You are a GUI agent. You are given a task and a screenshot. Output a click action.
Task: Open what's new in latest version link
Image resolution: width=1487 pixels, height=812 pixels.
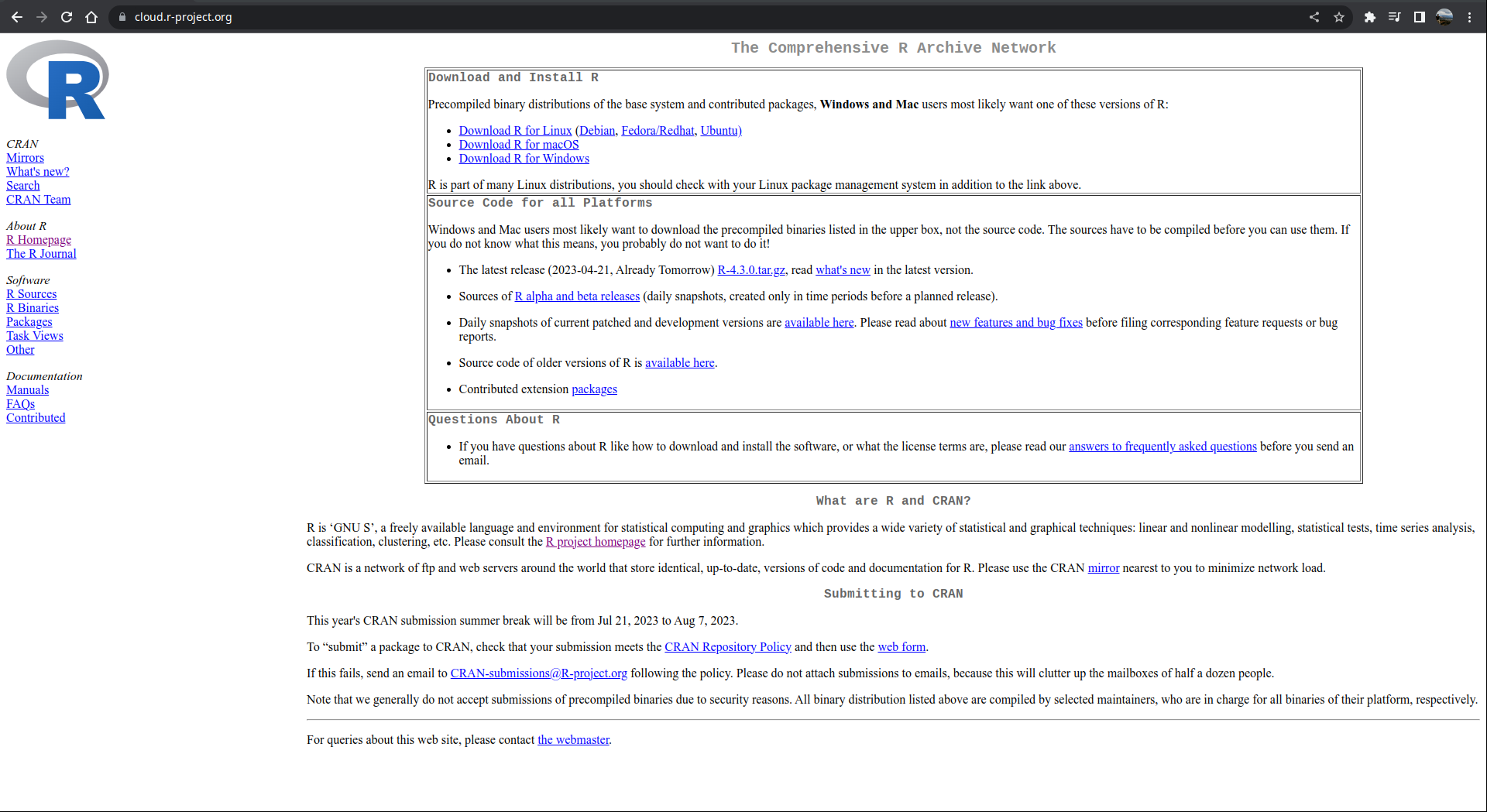[x=843, y=270]
